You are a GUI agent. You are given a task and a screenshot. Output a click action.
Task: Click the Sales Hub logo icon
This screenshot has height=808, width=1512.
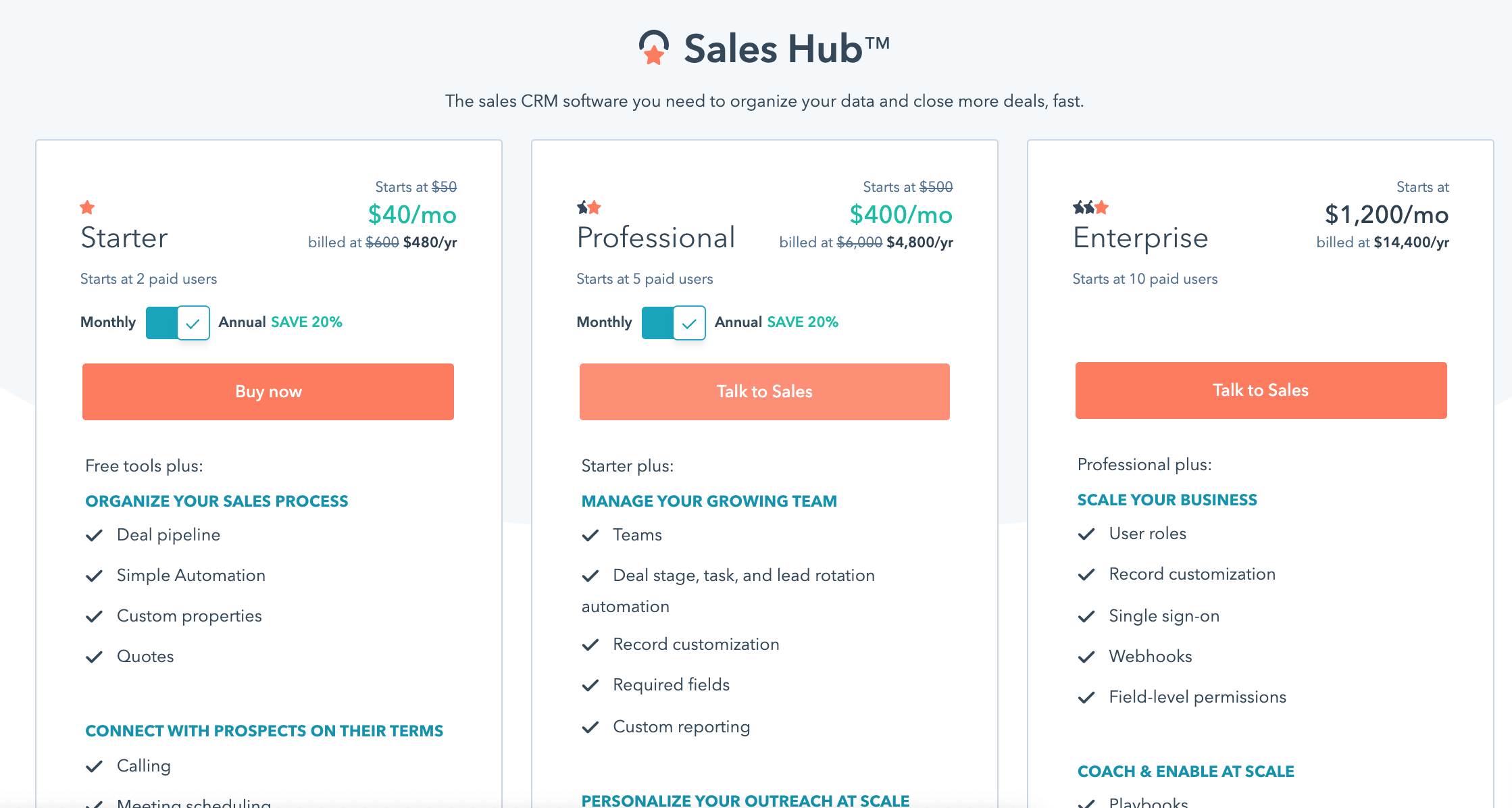coord(654,47)
